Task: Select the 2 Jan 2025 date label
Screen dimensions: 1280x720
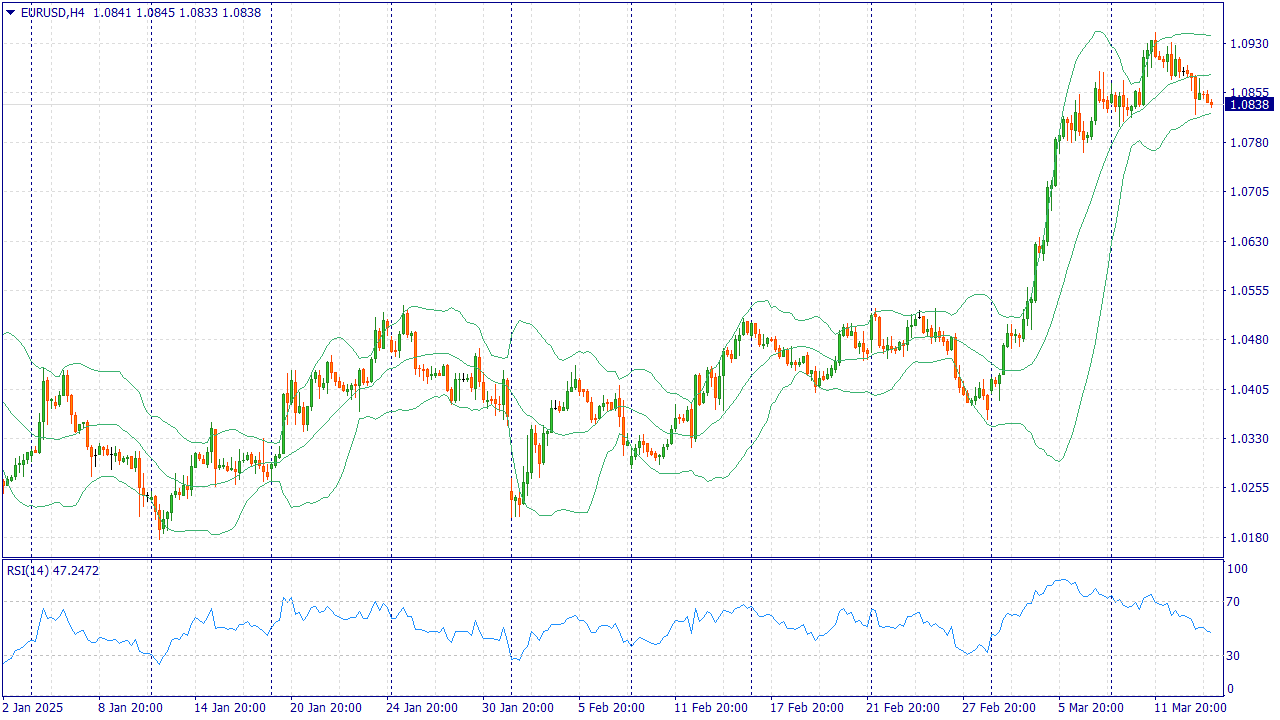Action: point(33,708)
